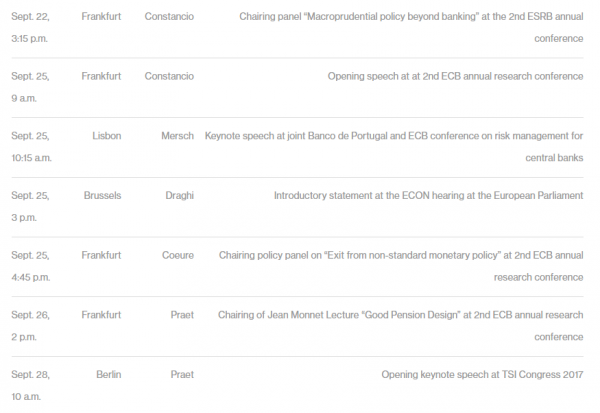Click the 'Sept. 25, 4:45 p.m.' date cell
Viewport: 600px width, 413px height.
pyautogui.click(x=31, y=266)
